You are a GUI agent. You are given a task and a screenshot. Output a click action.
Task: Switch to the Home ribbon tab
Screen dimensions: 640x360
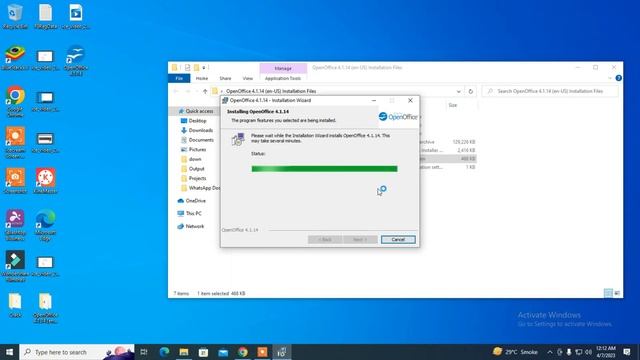coord(202,78)
